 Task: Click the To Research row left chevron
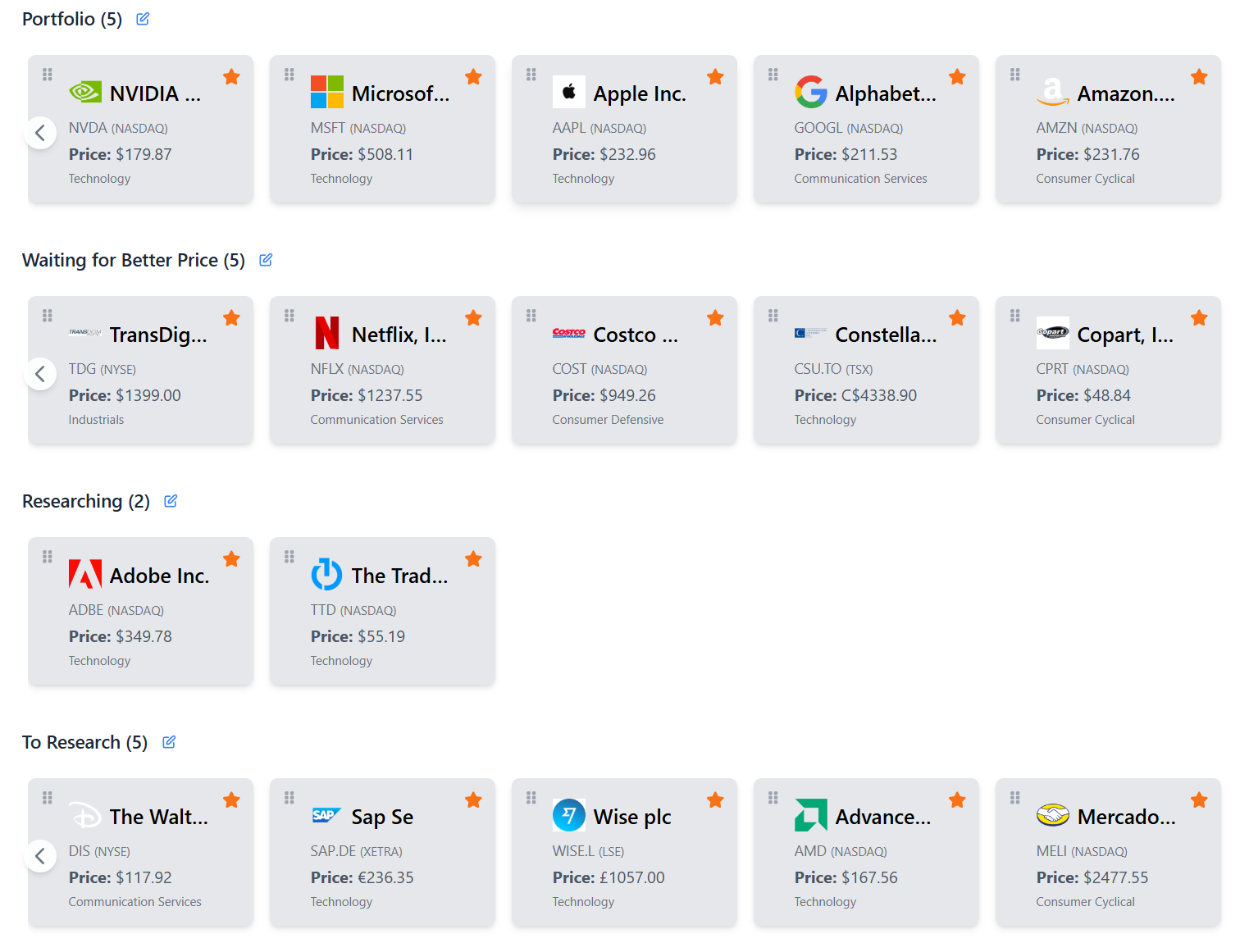click(x=40, y=856)
